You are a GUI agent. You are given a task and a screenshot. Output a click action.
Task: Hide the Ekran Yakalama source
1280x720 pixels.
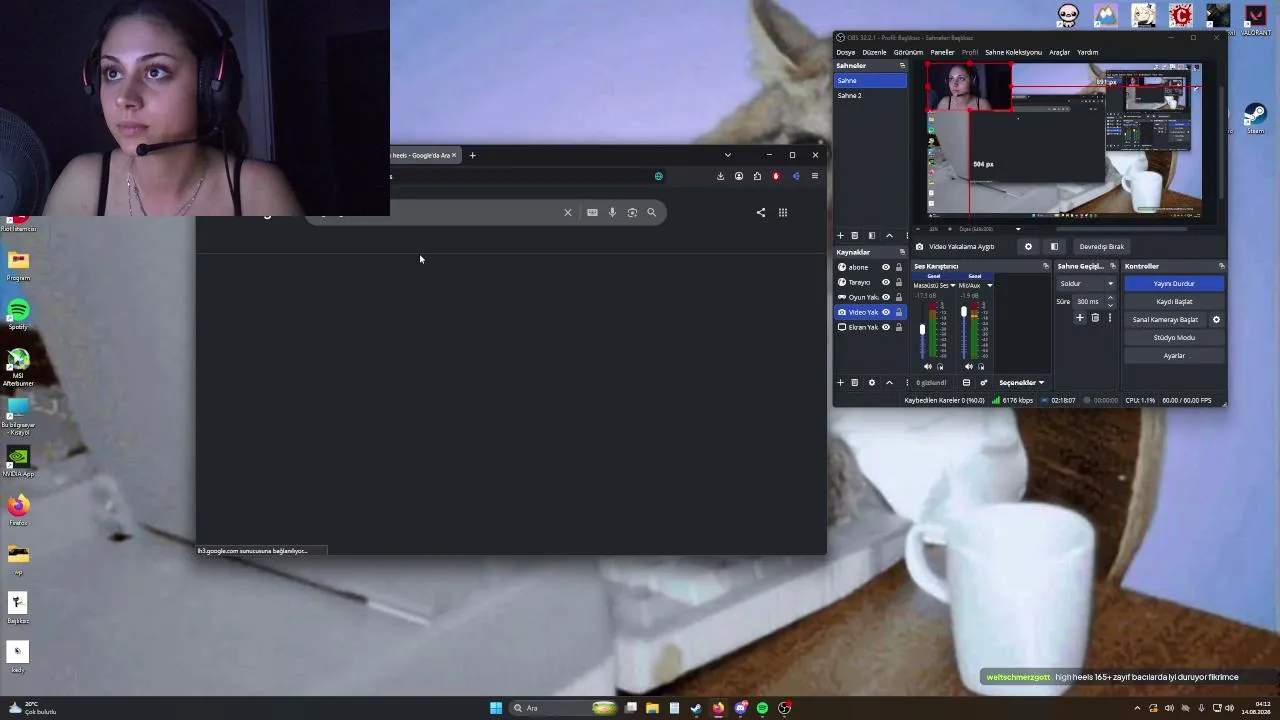click(885, 327)
